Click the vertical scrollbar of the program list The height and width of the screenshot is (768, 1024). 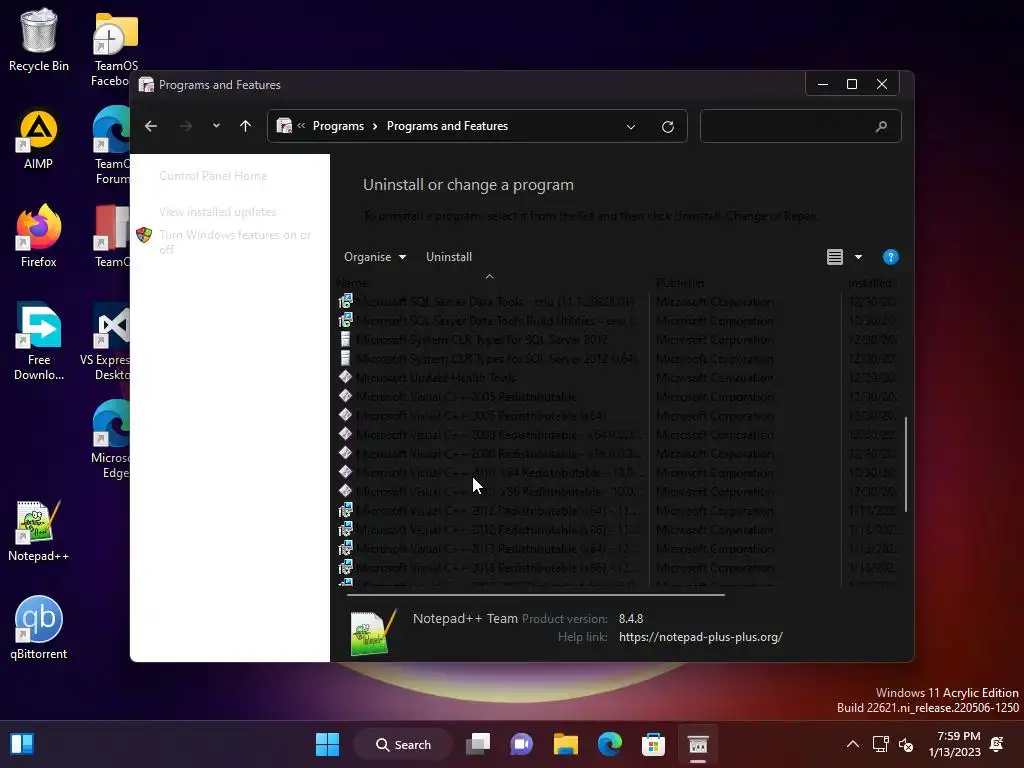point(906,465)
